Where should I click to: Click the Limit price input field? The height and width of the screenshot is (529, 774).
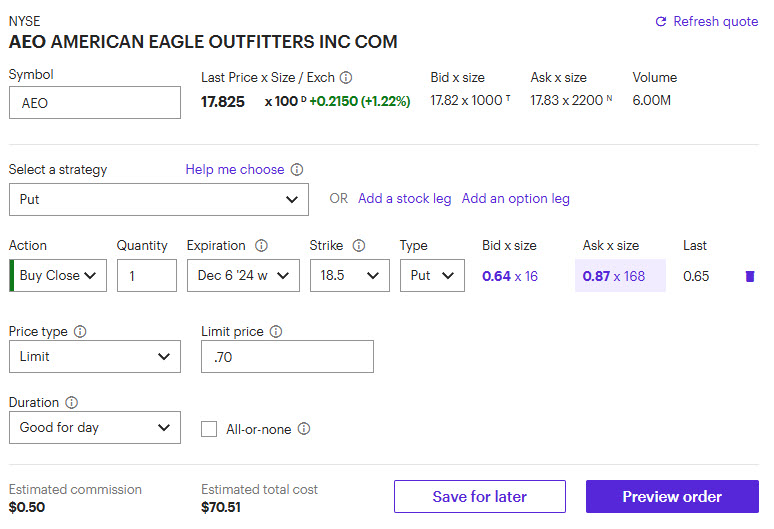pyautogui.click(x=288, y=357)
